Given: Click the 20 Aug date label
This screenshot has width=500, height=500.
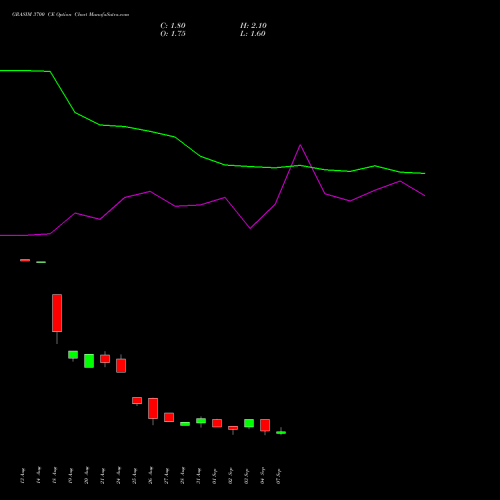Looking at the screenshot, I should click(87, 475).
